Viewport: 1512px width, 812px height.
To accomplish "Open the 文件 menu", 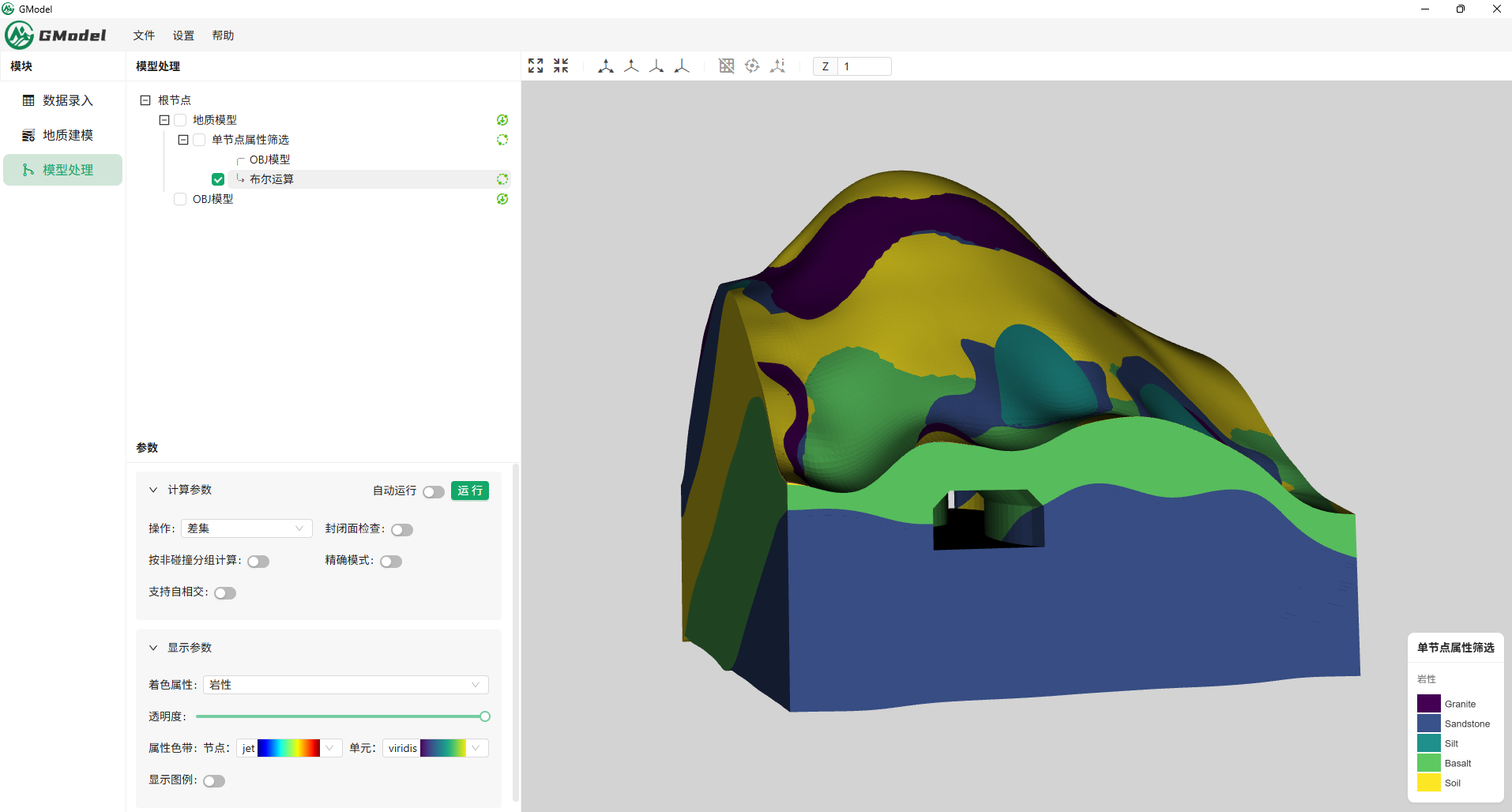I will click(144, 36).
